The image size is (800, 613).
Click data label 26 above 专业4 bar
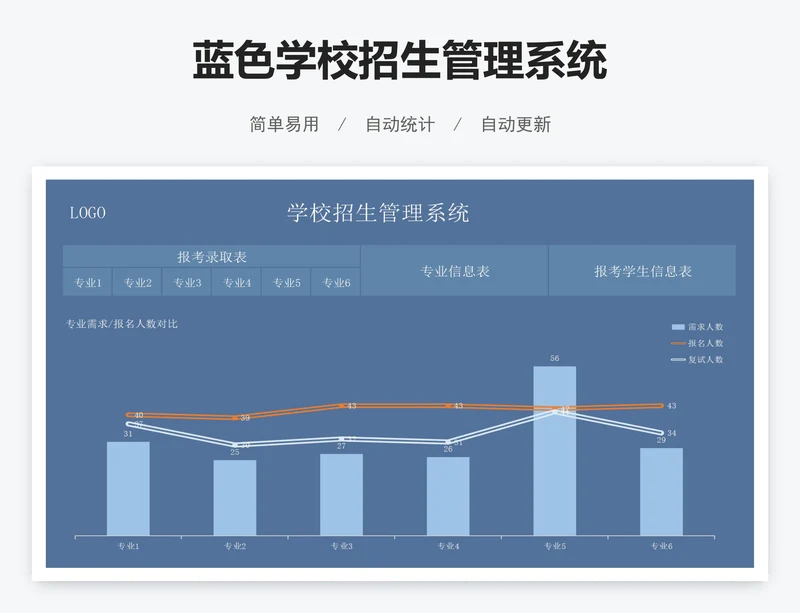tap(448, 449)
